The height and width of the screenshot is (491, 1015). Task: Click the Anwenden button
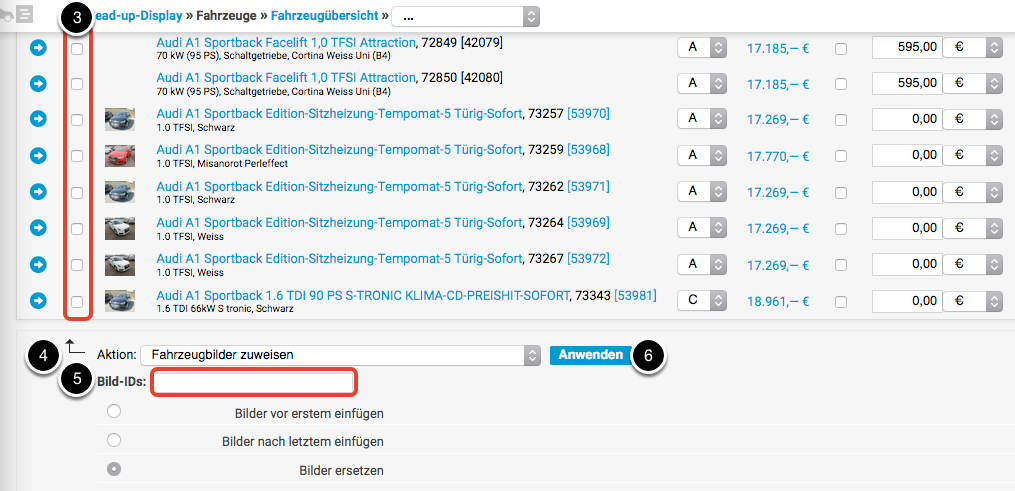point(590,355)
